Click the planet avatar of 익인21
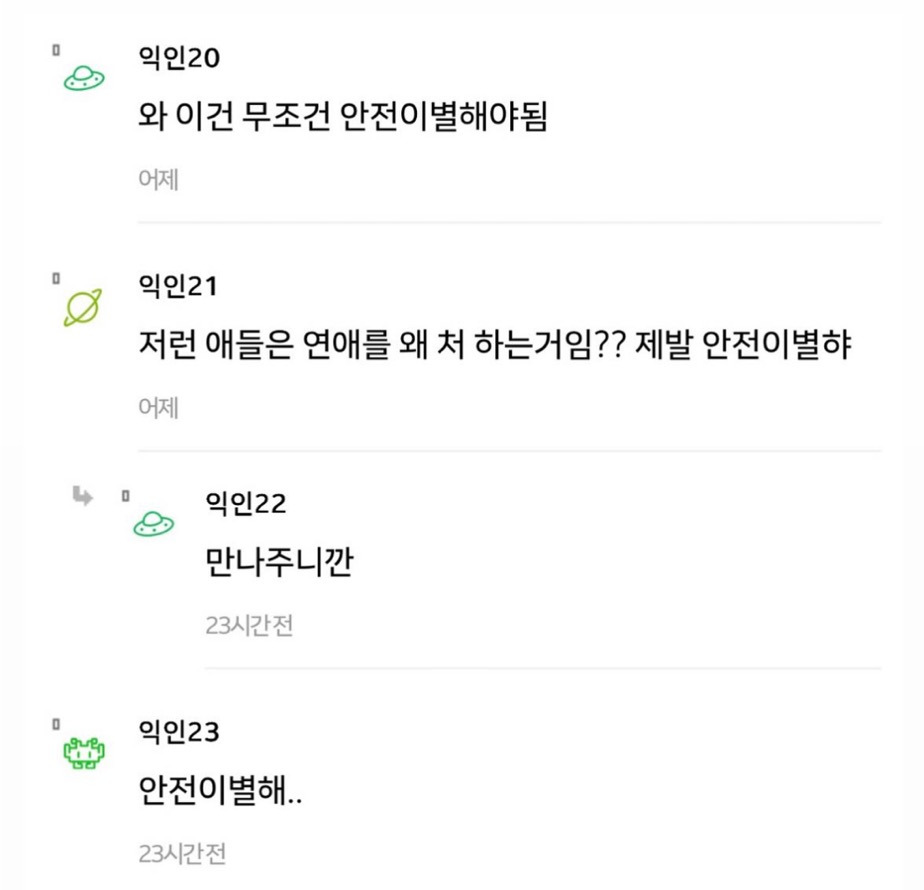Viewport: 924px width, 890px height. pos(84,309)
